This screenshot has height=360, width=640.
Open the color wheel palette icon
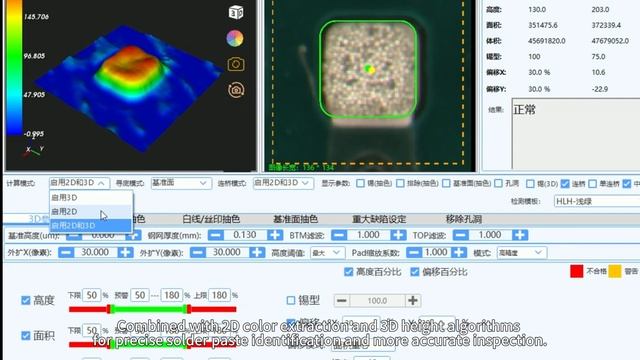(235, 38)
